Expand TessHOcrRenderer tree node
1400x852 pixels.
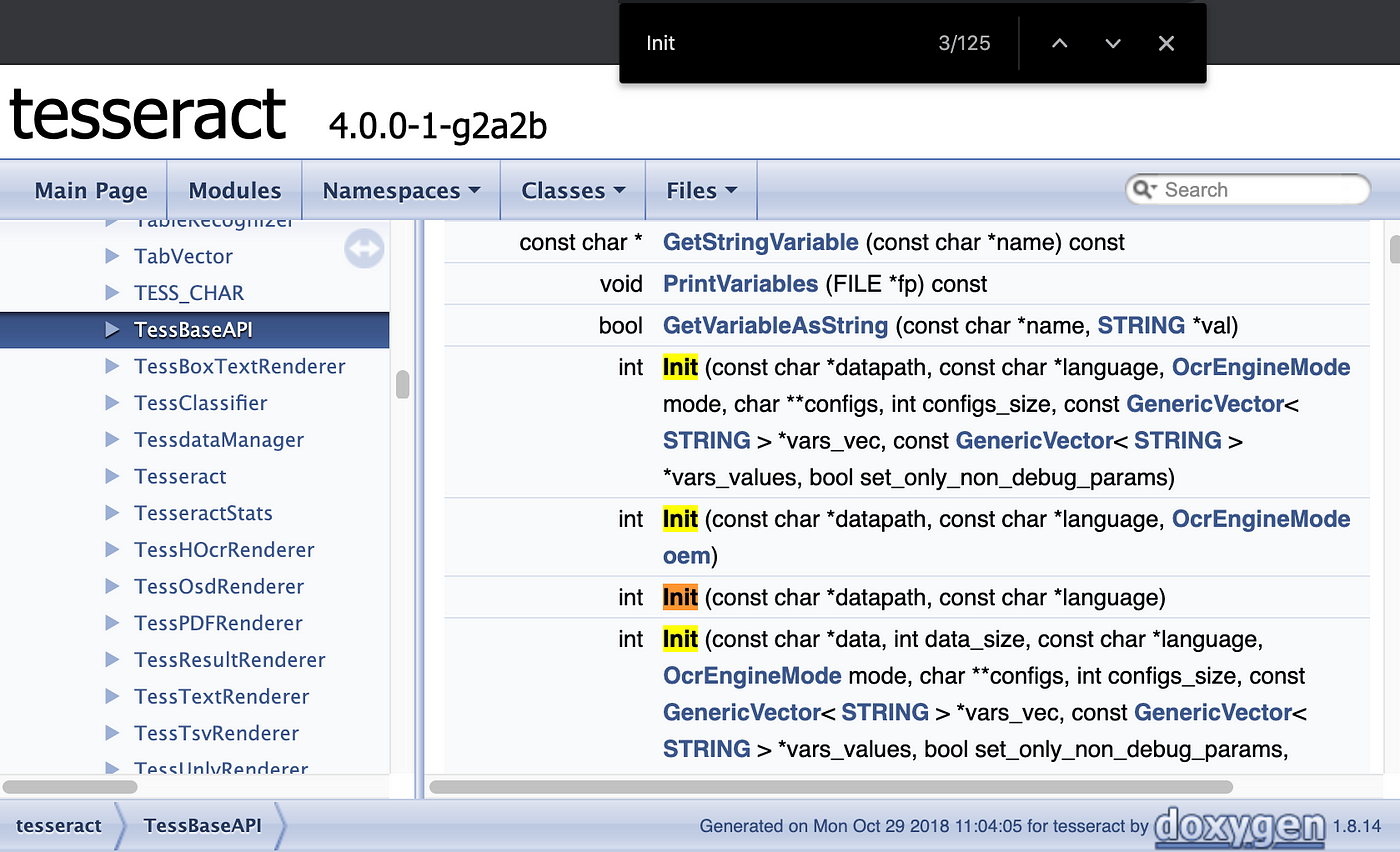pyautogui.click(x=112, y=549)
